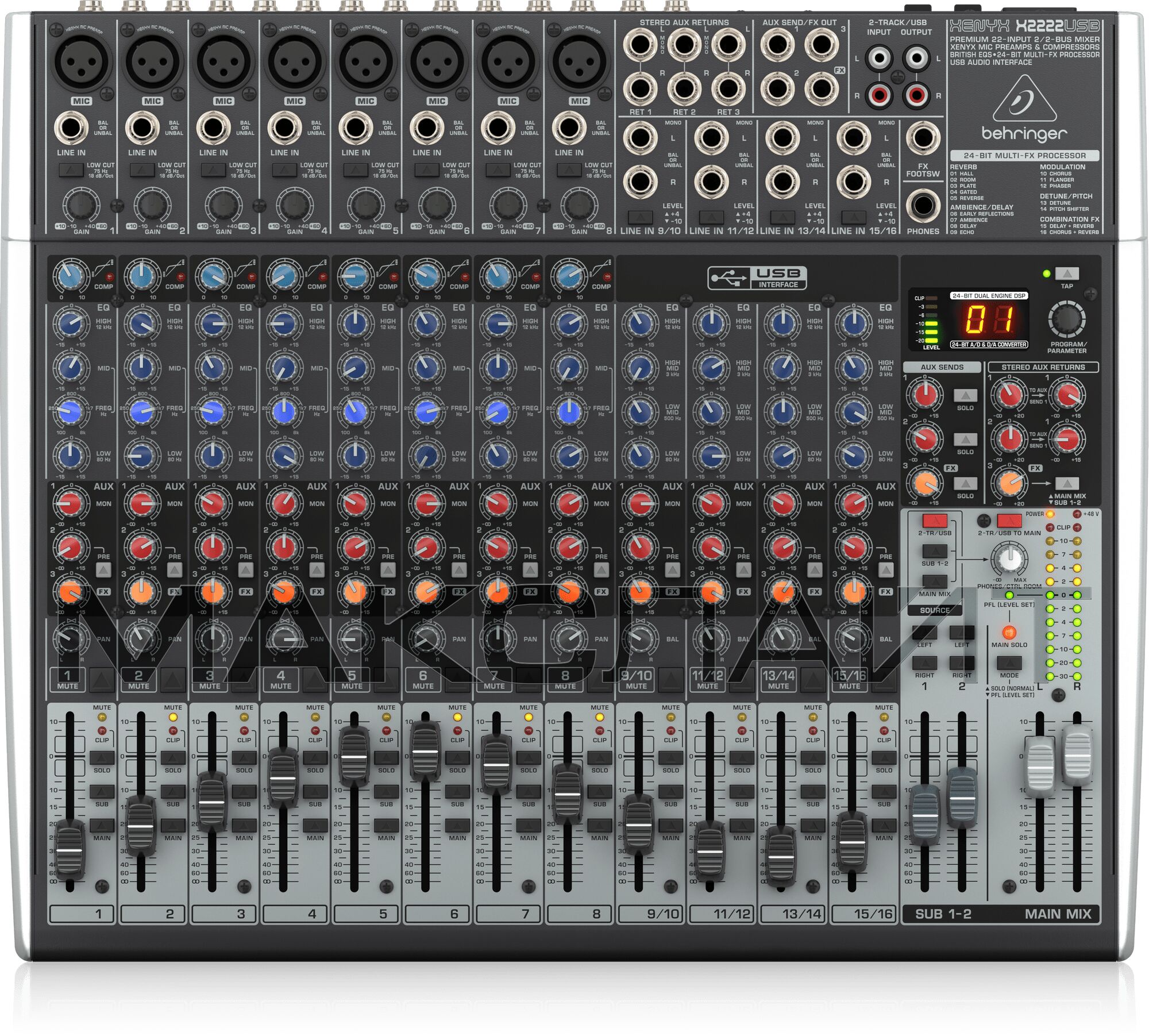
Task: Click the green LED beside TAP button
Action: (1046, 274)
